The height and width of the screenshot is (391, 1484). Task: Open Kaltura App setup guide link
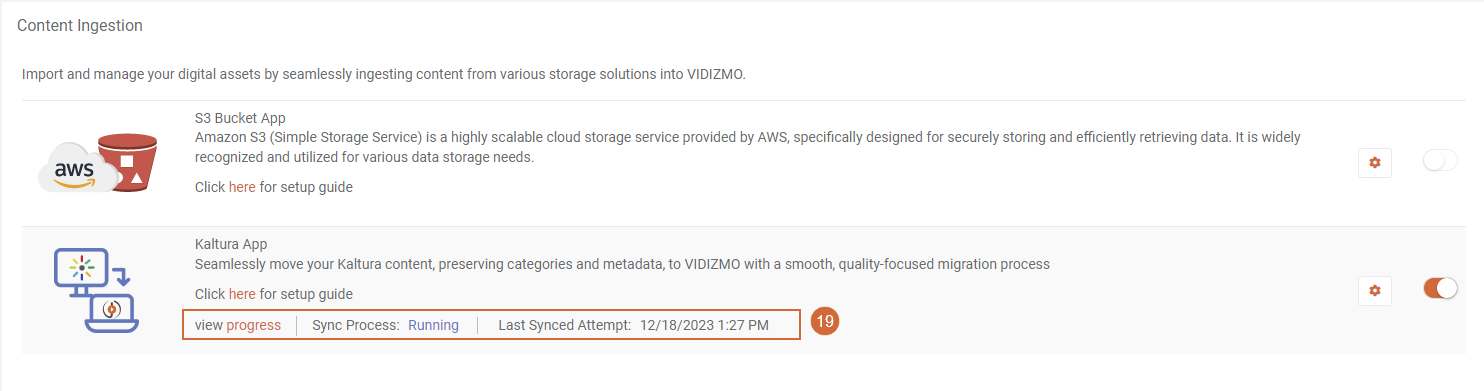(242, 294)
